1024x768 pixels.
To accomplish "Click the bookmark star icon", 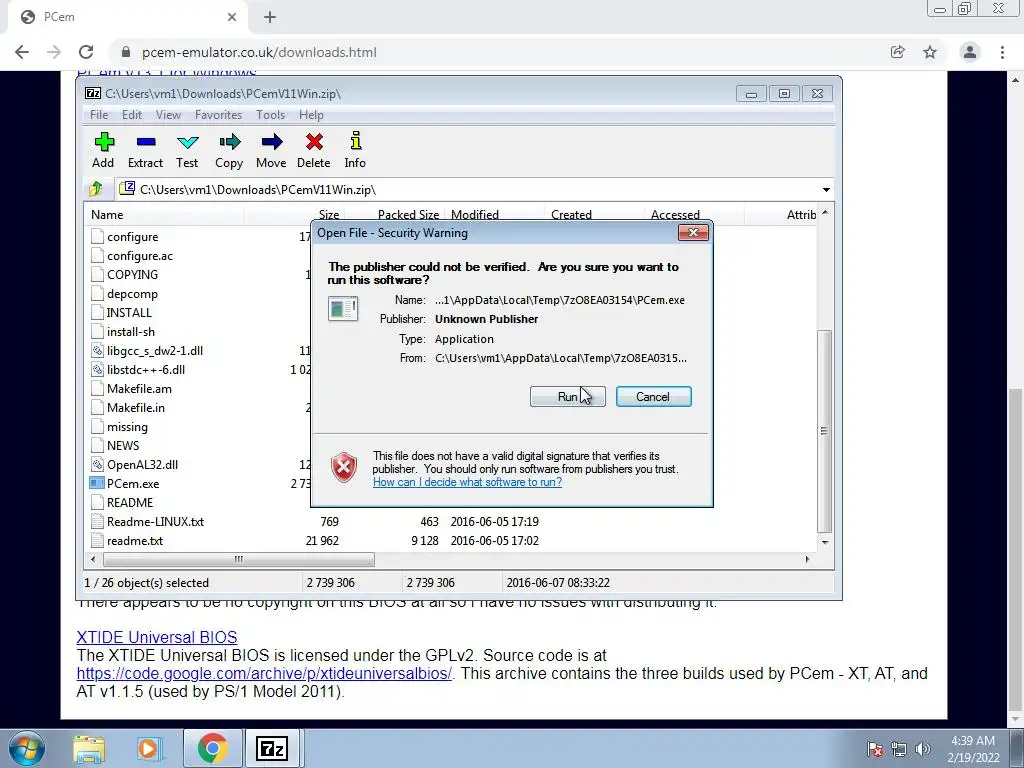I will [x=930, y=52].
